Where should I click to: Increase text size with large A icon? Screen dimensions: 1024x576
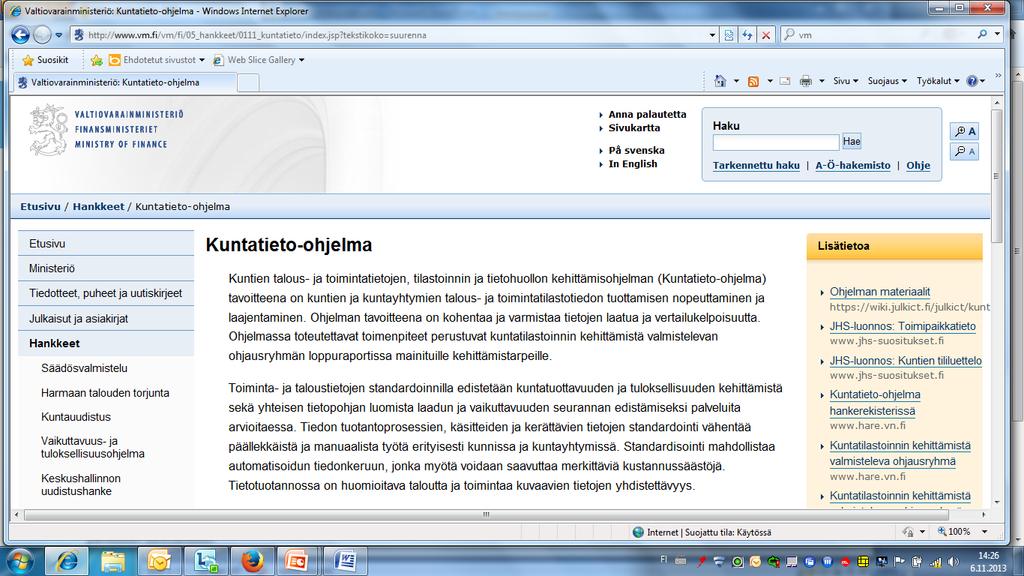pos(965,131)
